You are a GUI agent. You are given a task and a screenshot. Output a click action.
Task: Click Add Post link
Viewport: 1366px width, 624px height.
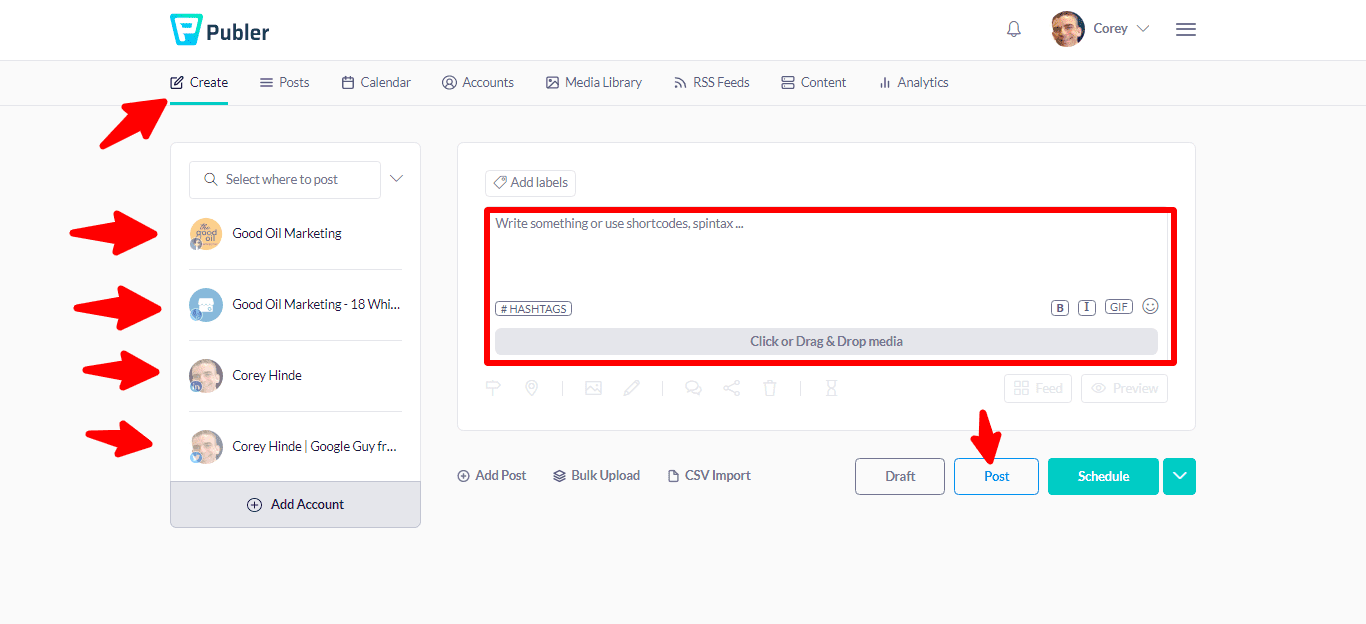tap(492, 476)
